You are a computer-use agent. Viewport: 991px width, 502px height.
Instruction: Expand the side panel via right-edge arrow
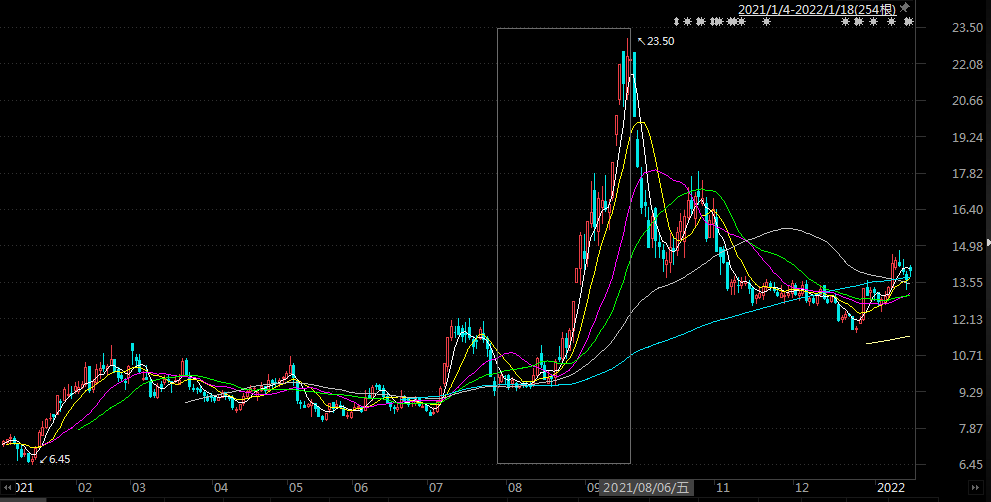coord(987,243)
